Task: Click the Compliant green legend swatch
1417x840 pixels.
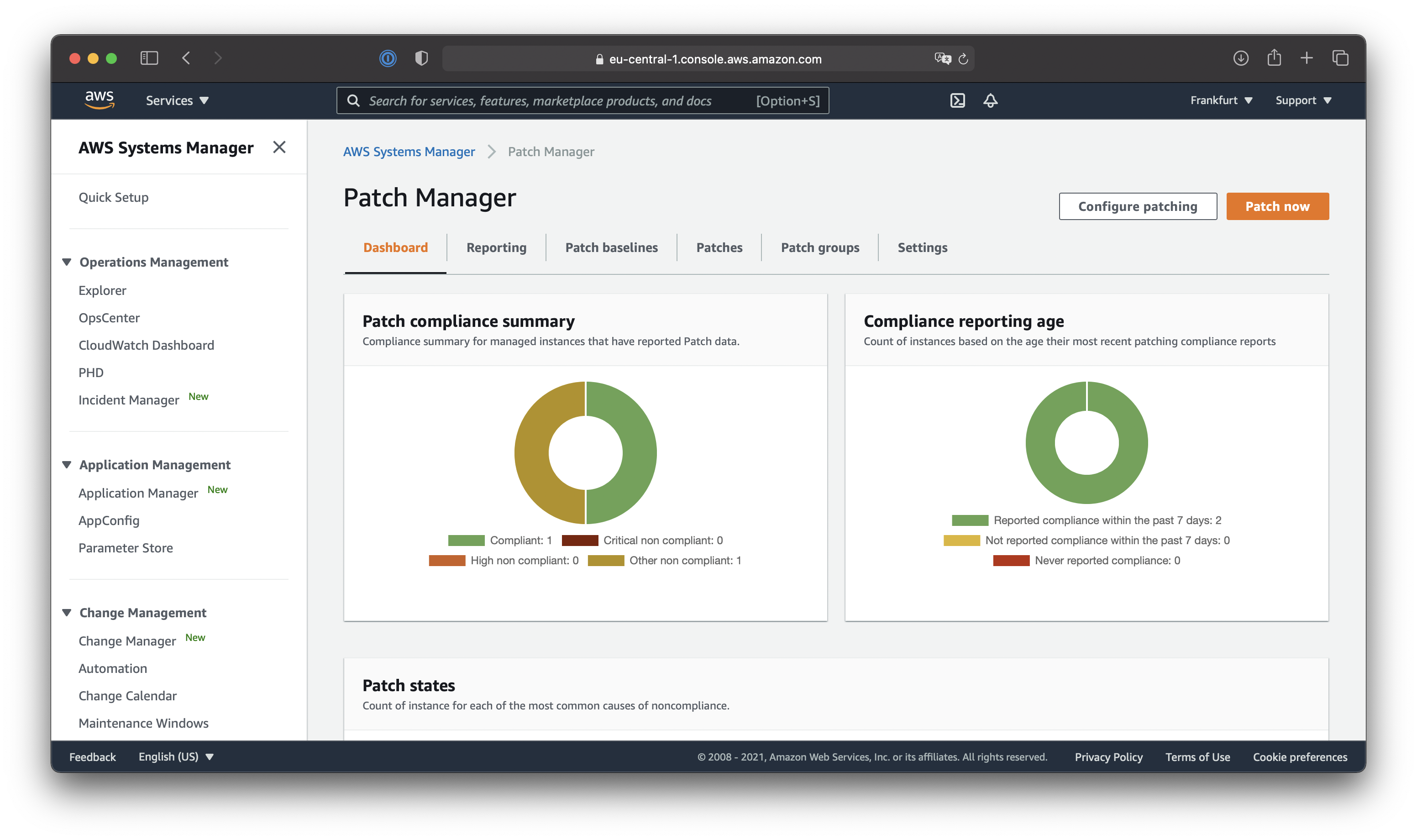Action: click(466, 540)
